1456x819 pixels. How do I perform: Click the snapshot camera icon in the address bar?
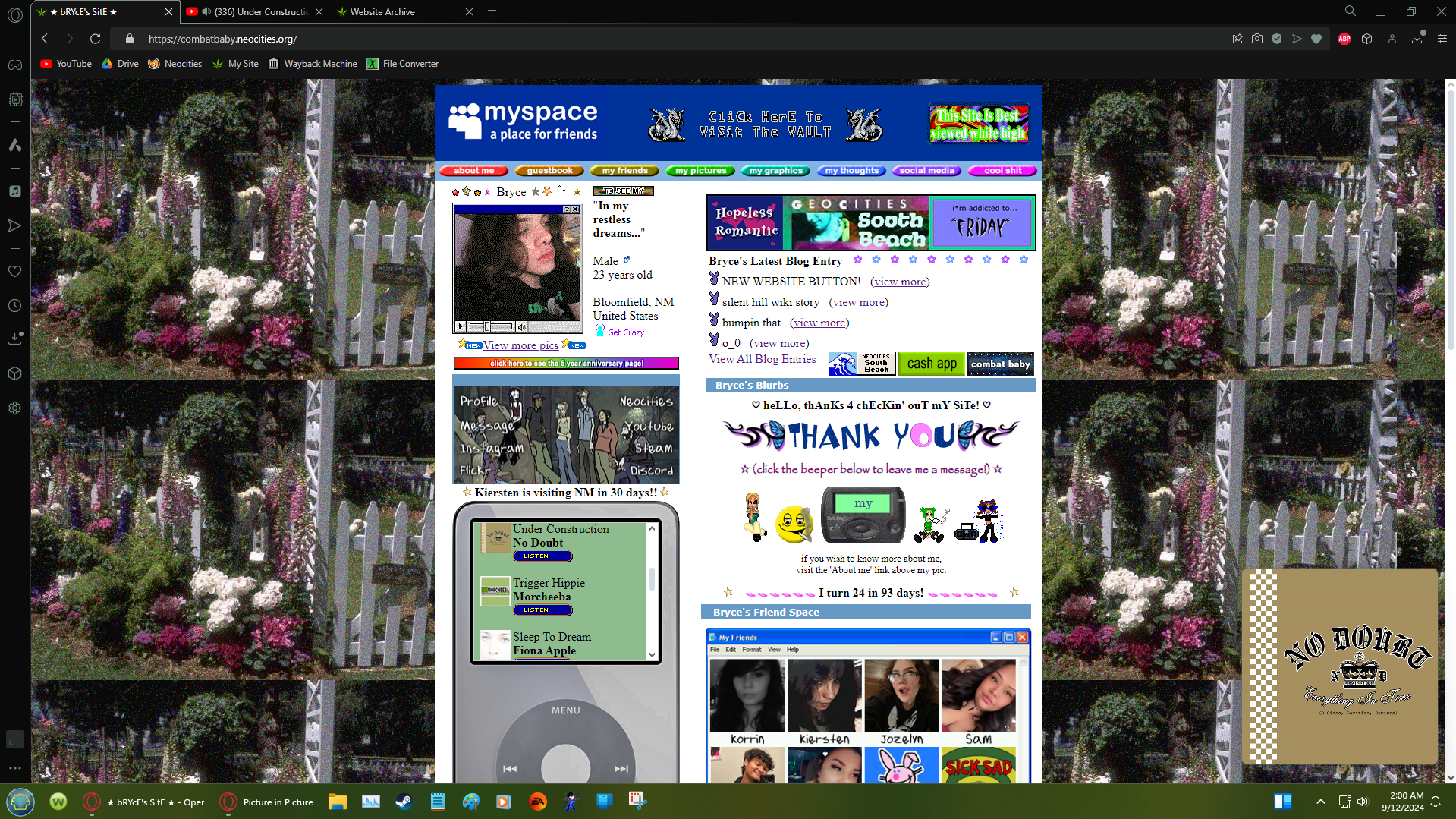[1257, 39]
